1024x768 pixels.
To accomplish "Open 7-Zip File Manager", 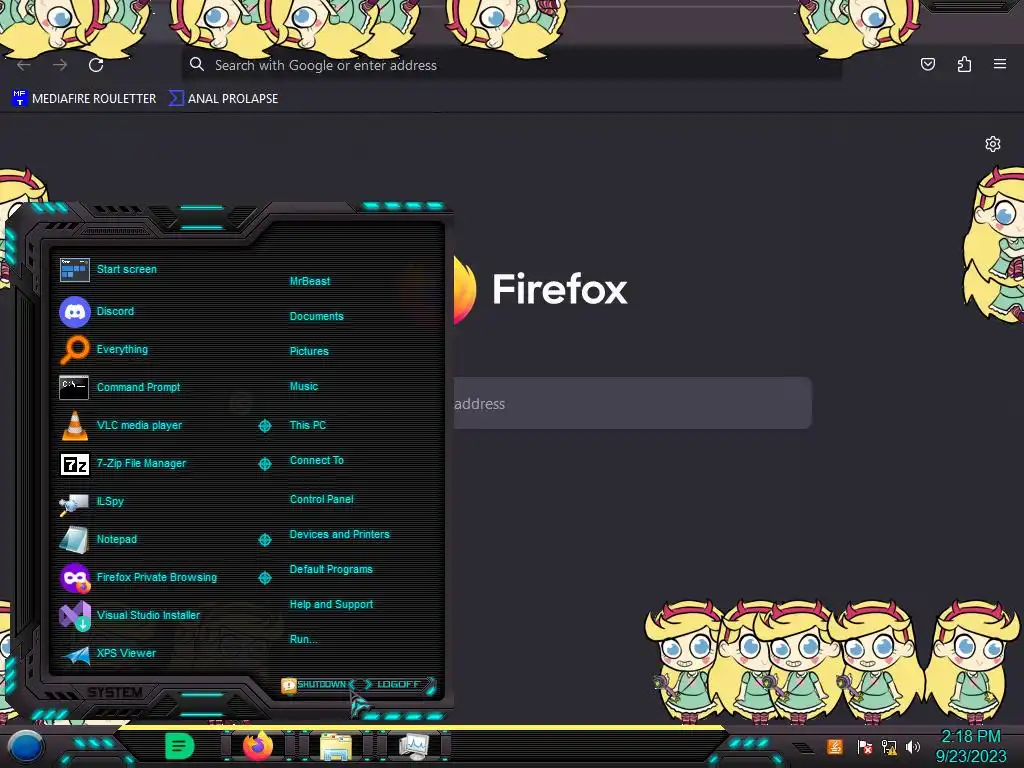I will [141, 463].
